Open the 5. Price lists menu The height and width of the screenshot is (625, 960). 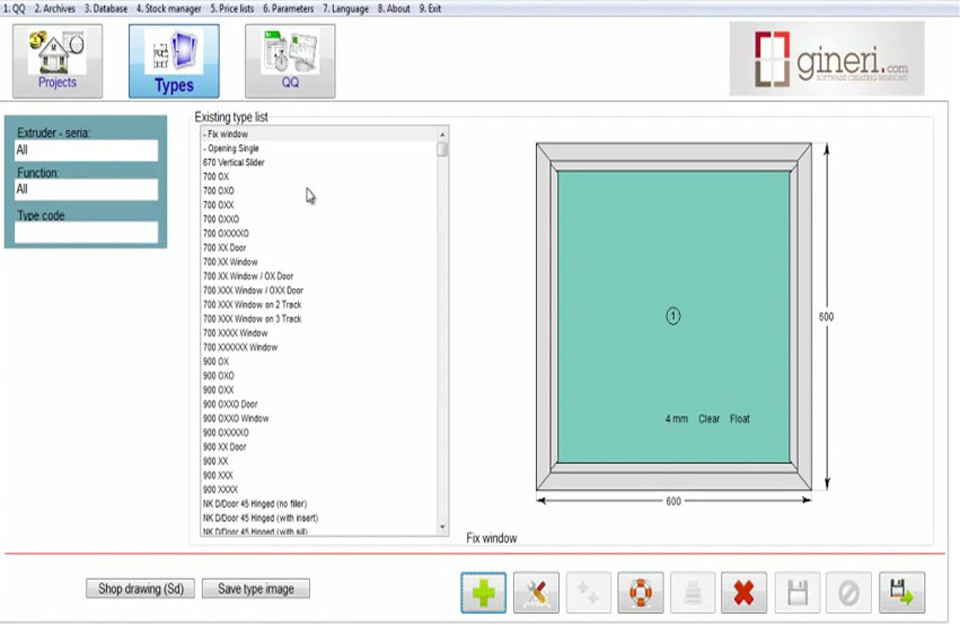pyautogui.click(x=232, y=9)
